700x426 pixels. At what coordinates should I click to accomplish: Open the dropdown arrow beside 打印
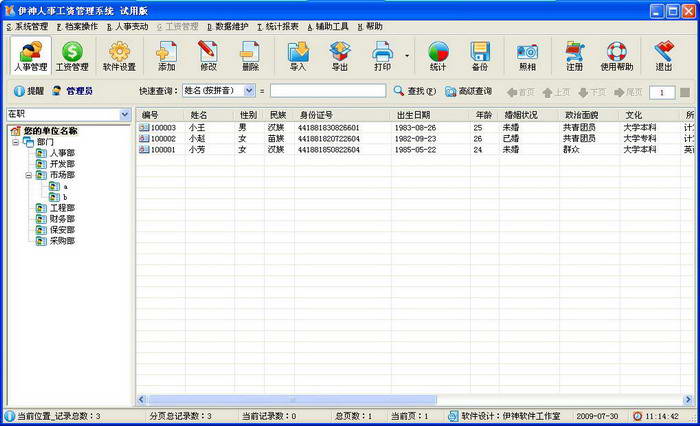pos(407,56)
